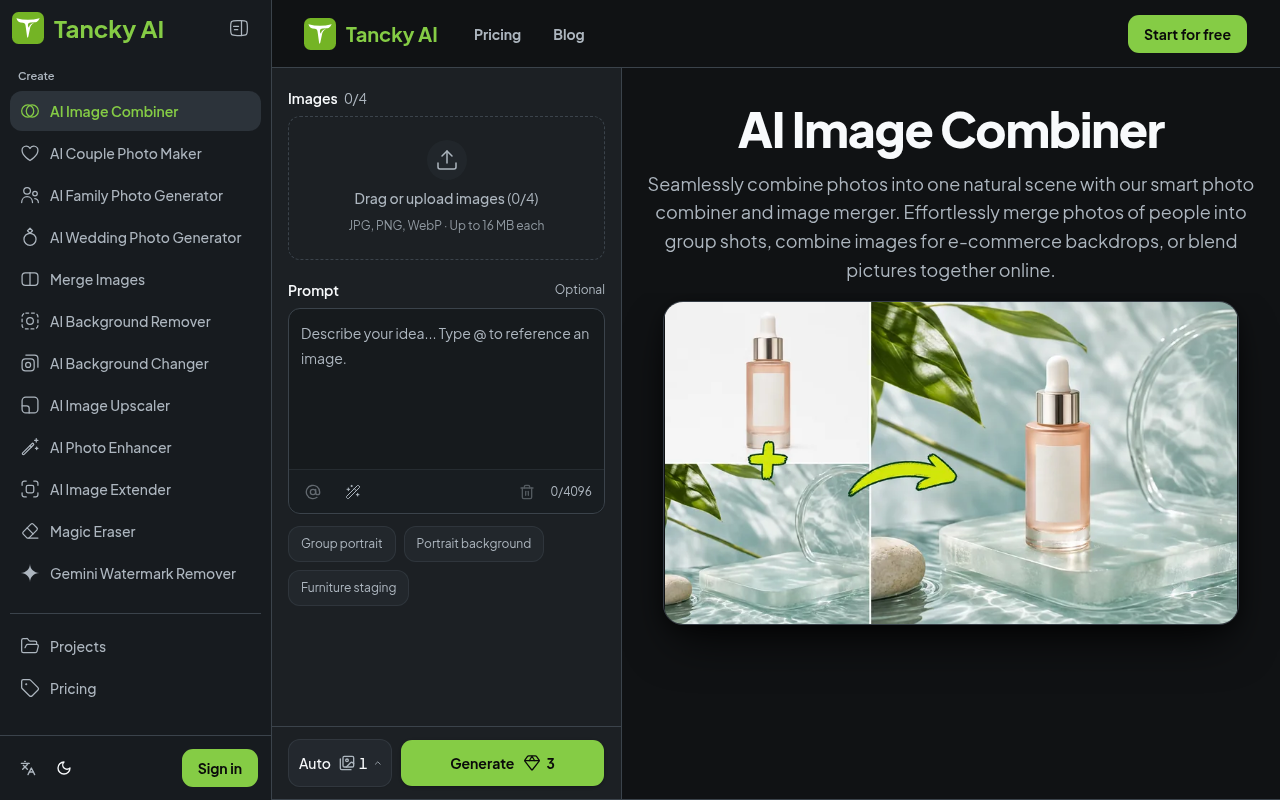Open AI Background Remover

click(135, 321)
